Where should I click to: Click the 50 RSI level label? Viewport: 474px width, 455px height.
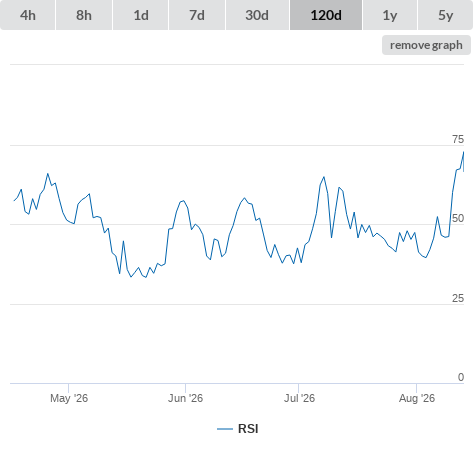(458, 218)
